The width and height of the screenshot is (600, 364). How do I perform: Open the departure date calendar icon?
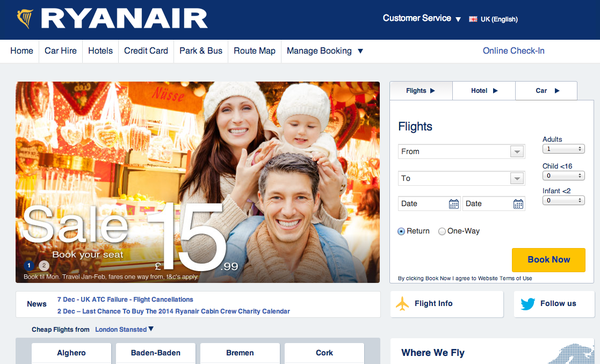point(454,204)
